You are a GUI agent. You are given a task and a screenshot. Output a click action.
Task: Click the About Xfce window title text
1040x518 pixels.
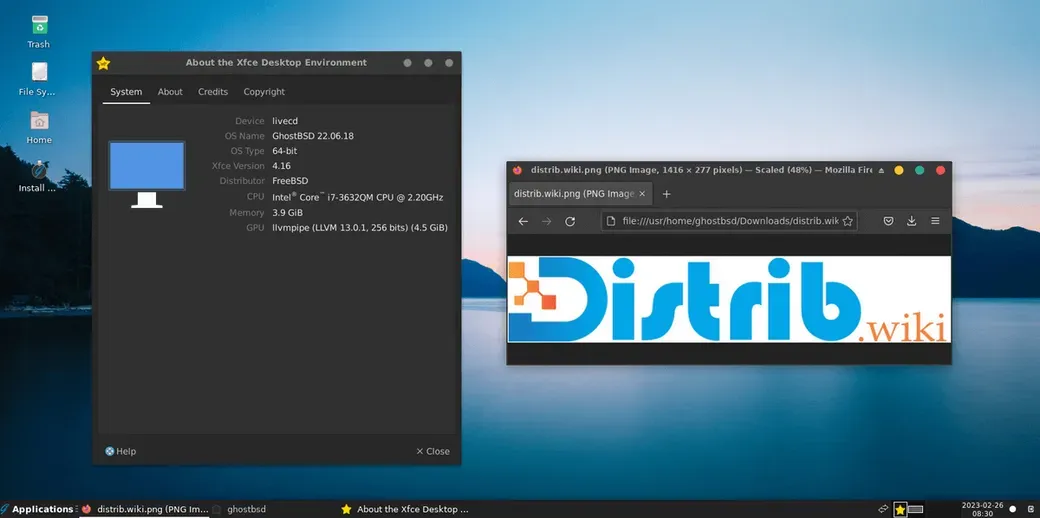tap(276, 62)
